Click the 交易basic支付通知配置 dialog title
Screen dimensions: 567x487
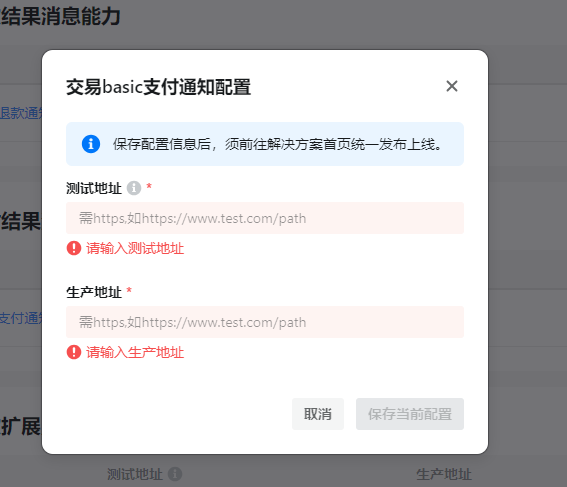[158, 87]
